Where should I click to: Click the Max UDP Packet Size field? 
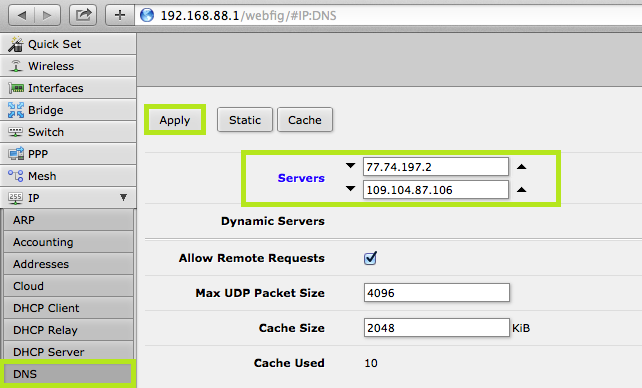coord(437,293)
